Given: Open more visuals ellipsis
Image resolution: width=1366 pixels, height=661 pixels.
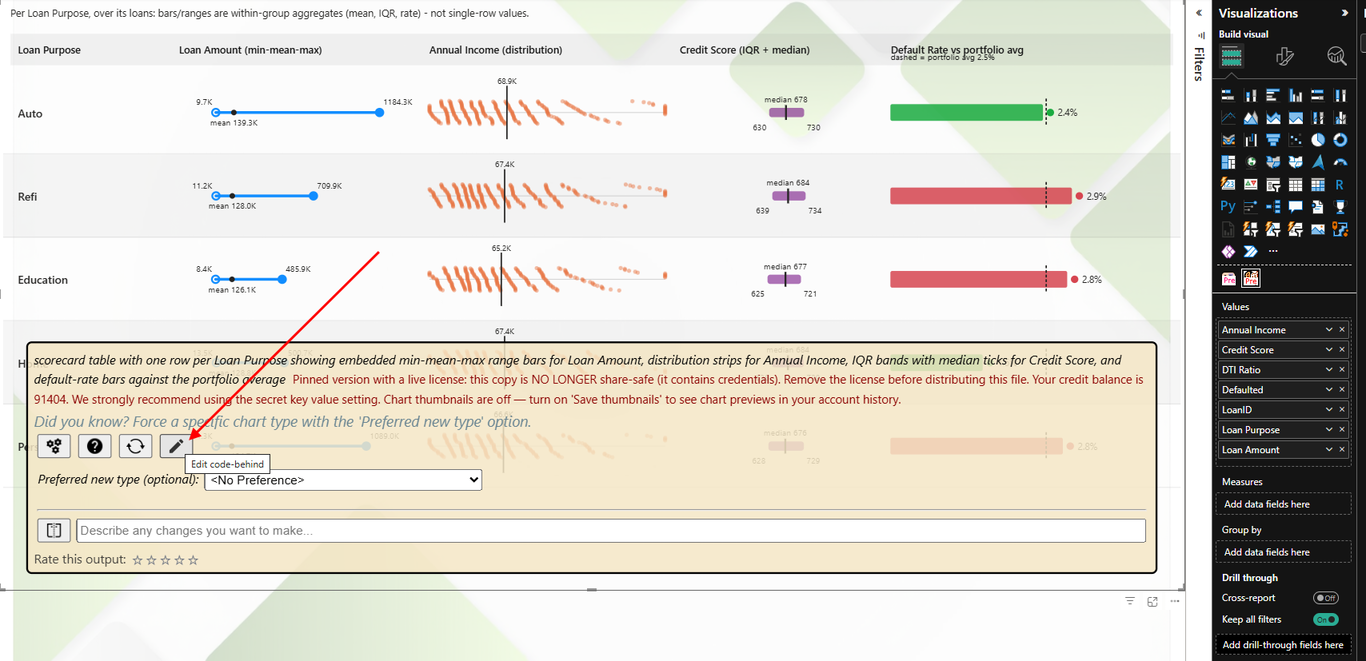Looking at the screenshot, I should coord(1273,251).
